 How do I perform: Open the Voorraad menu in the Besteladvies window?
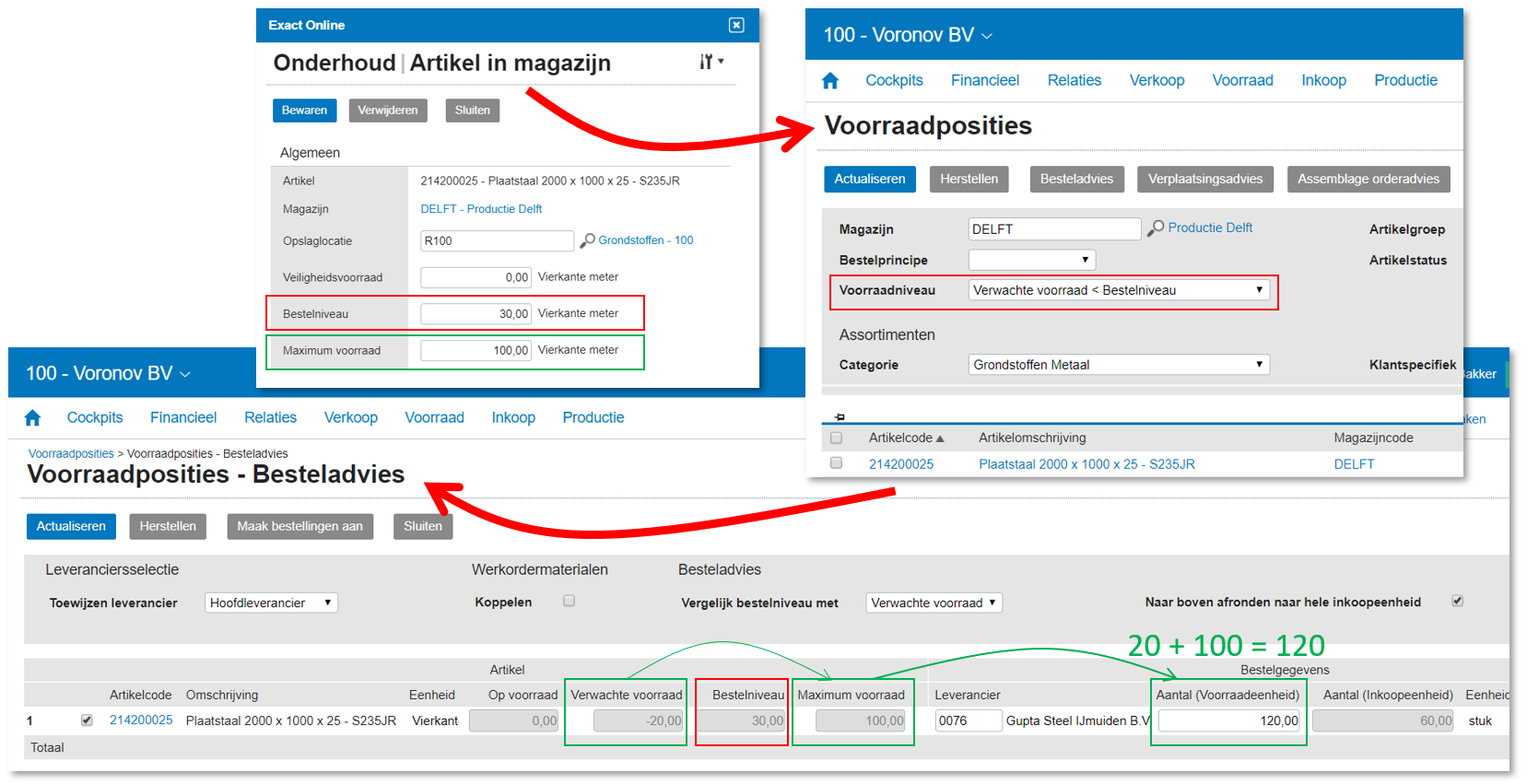[x=434, y=417]
